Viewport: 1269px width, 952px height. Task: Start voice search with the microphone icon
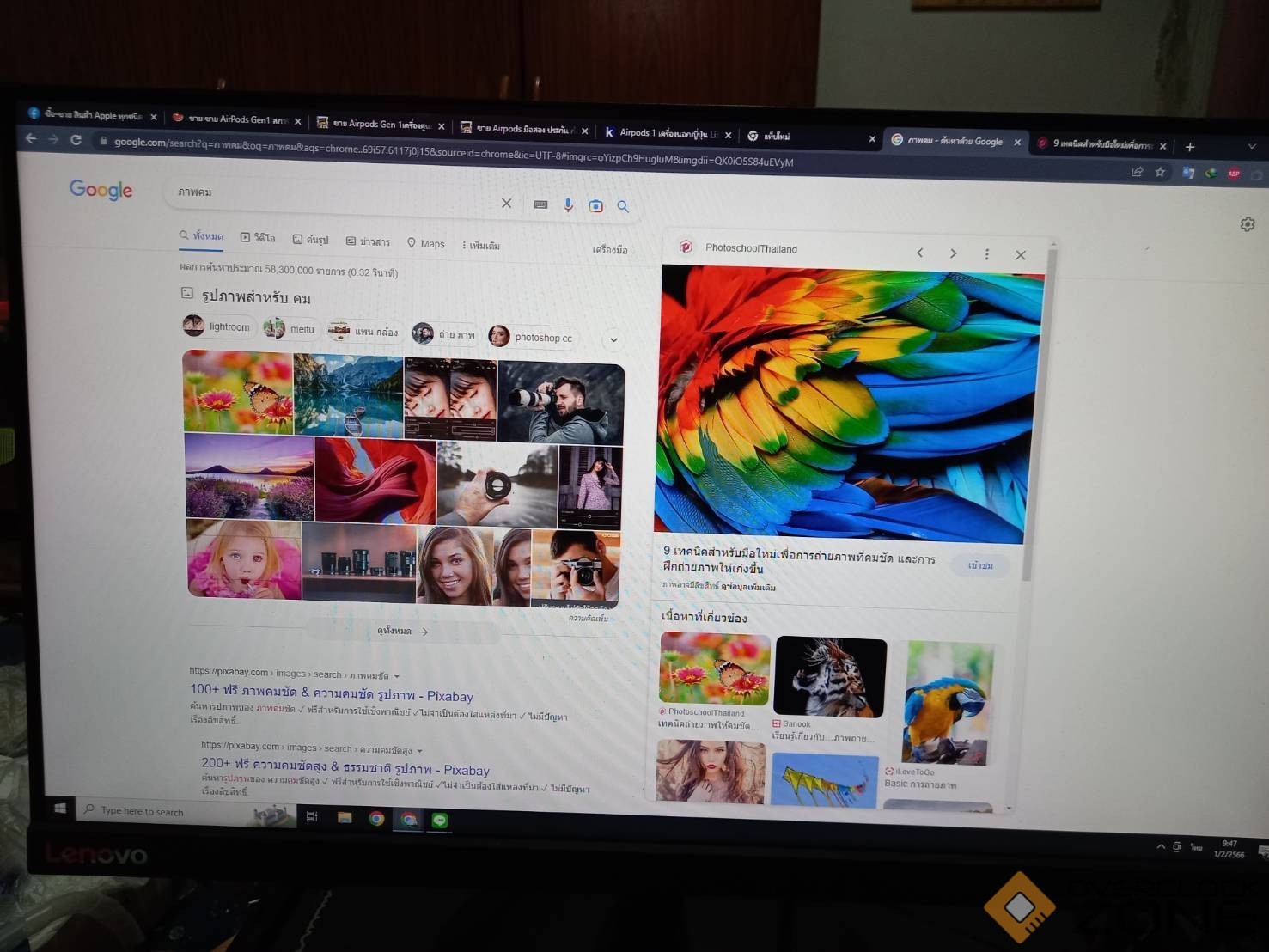(x=568, y=205)
